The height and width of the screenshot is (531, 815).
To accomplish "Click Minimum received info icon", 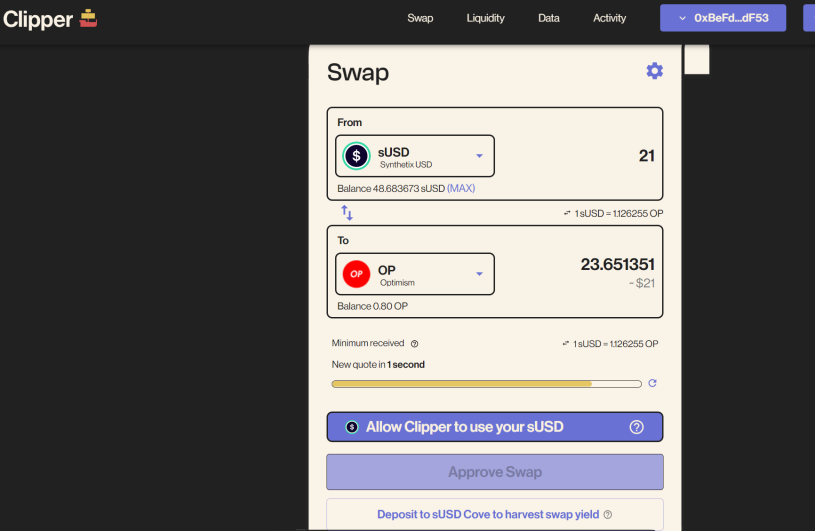I will pyautogui.click(x=414, y=344).
